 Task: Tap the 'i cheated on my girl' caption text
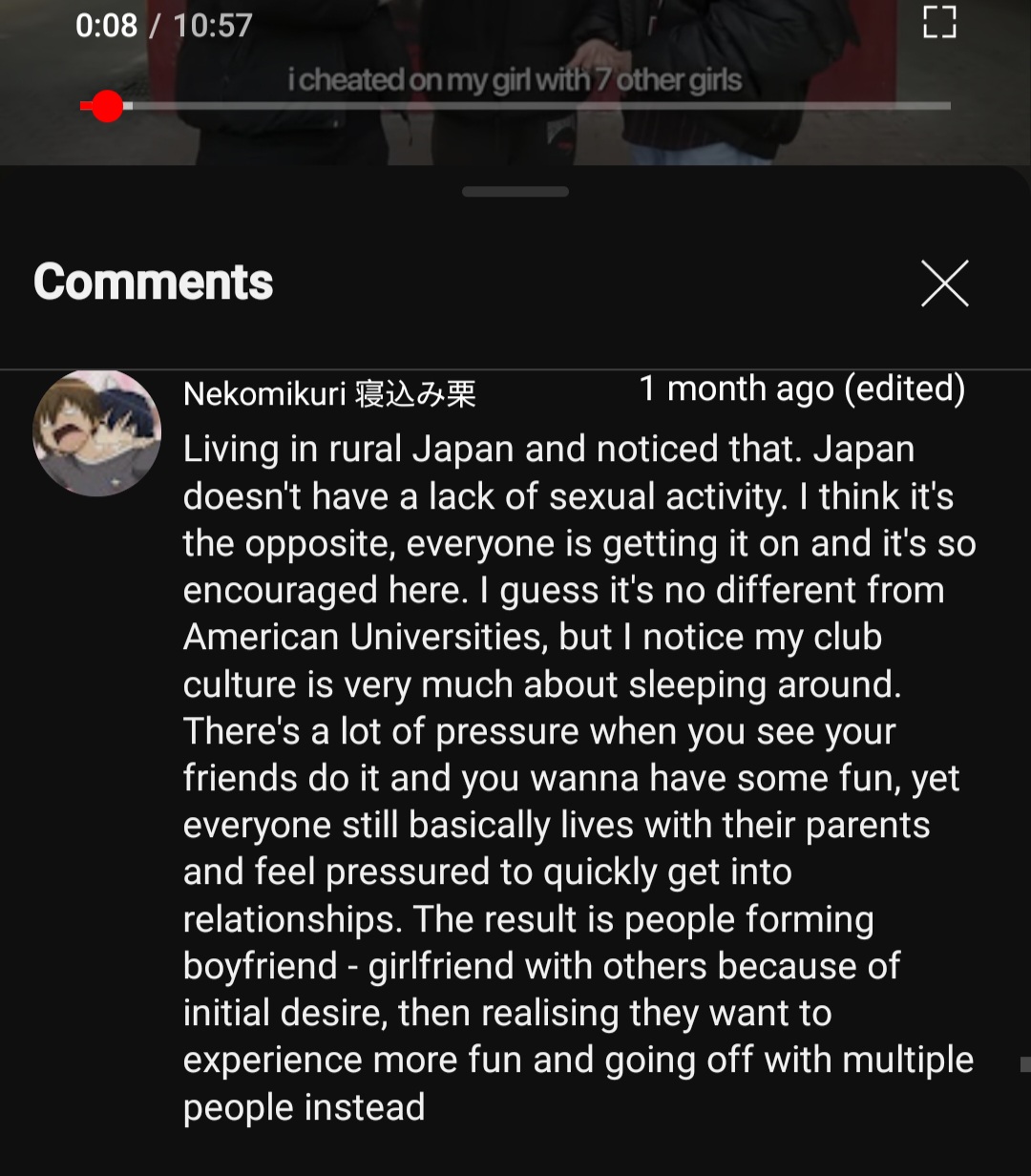[515, 80]
